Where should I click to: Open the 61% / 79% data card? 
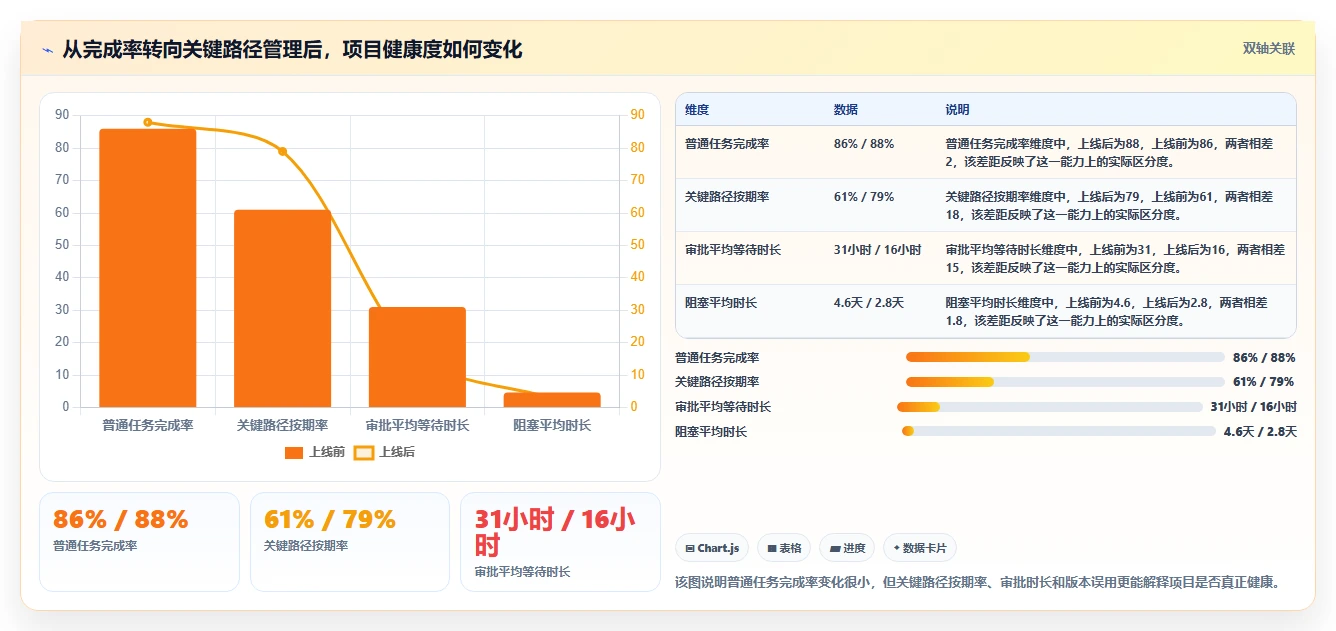350,541
